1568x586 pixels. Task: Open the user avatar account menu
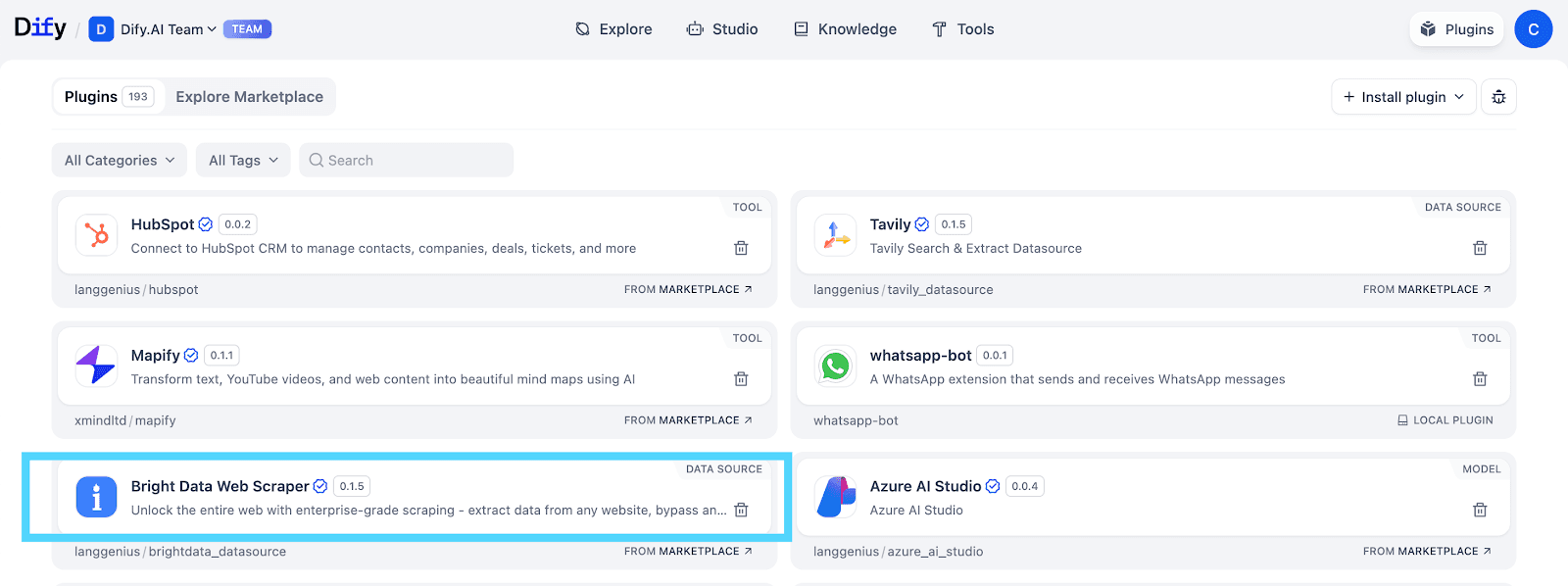tap(1533, 29)
